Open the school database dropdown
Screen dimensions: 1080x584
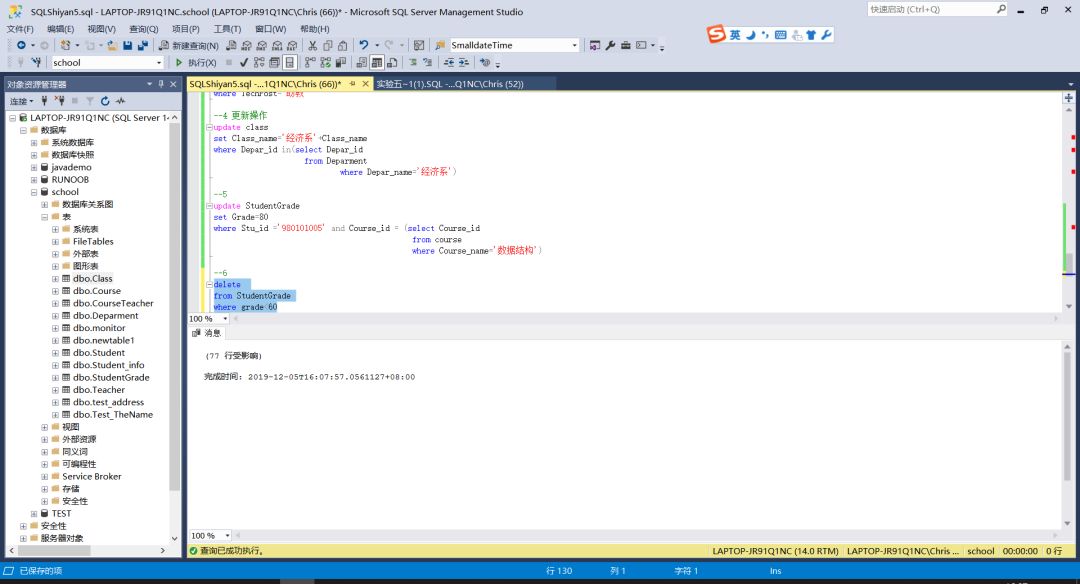point(158,63)
